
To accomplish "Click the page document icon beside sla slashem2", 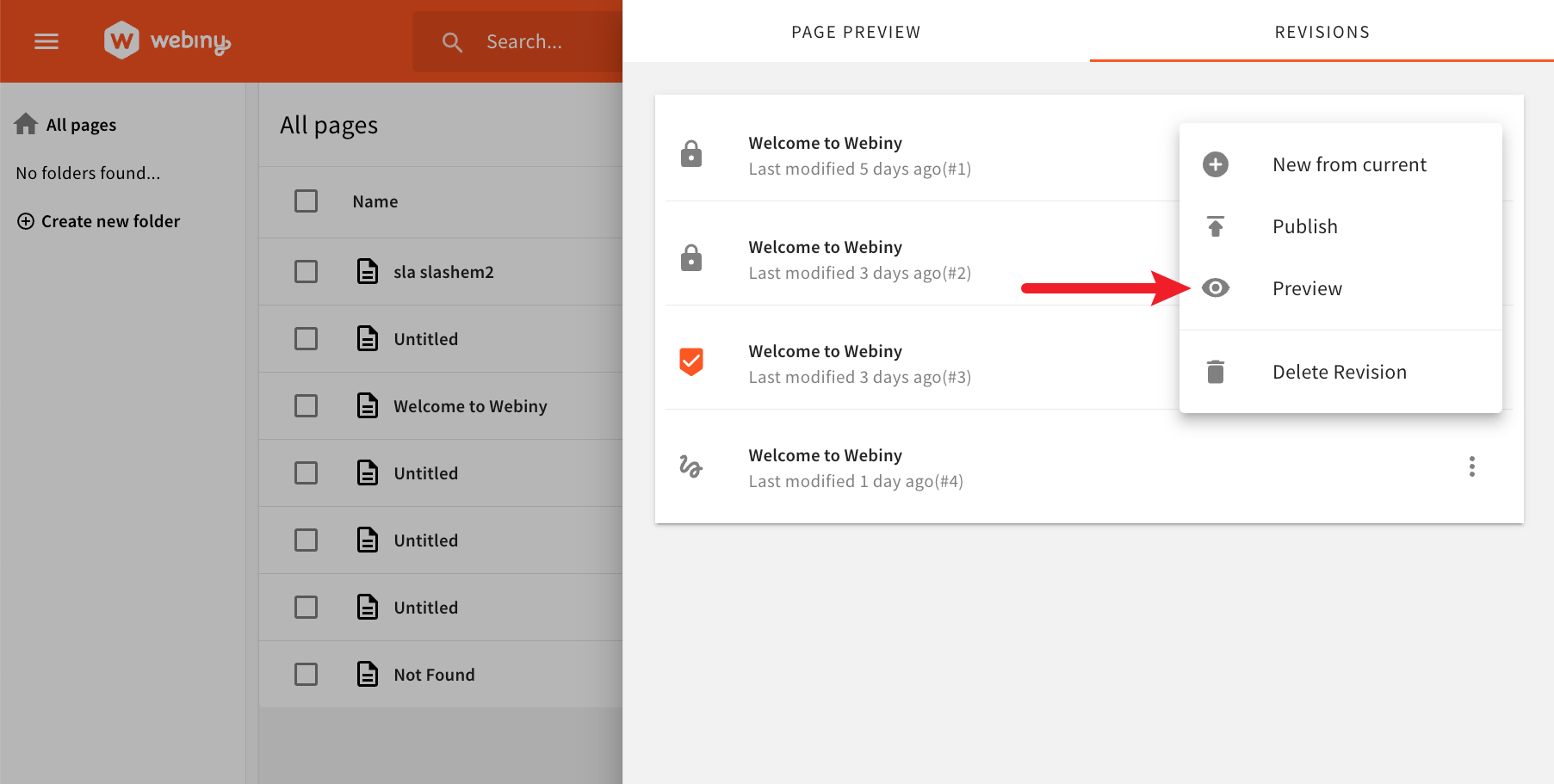I will (x=368, y=271).
